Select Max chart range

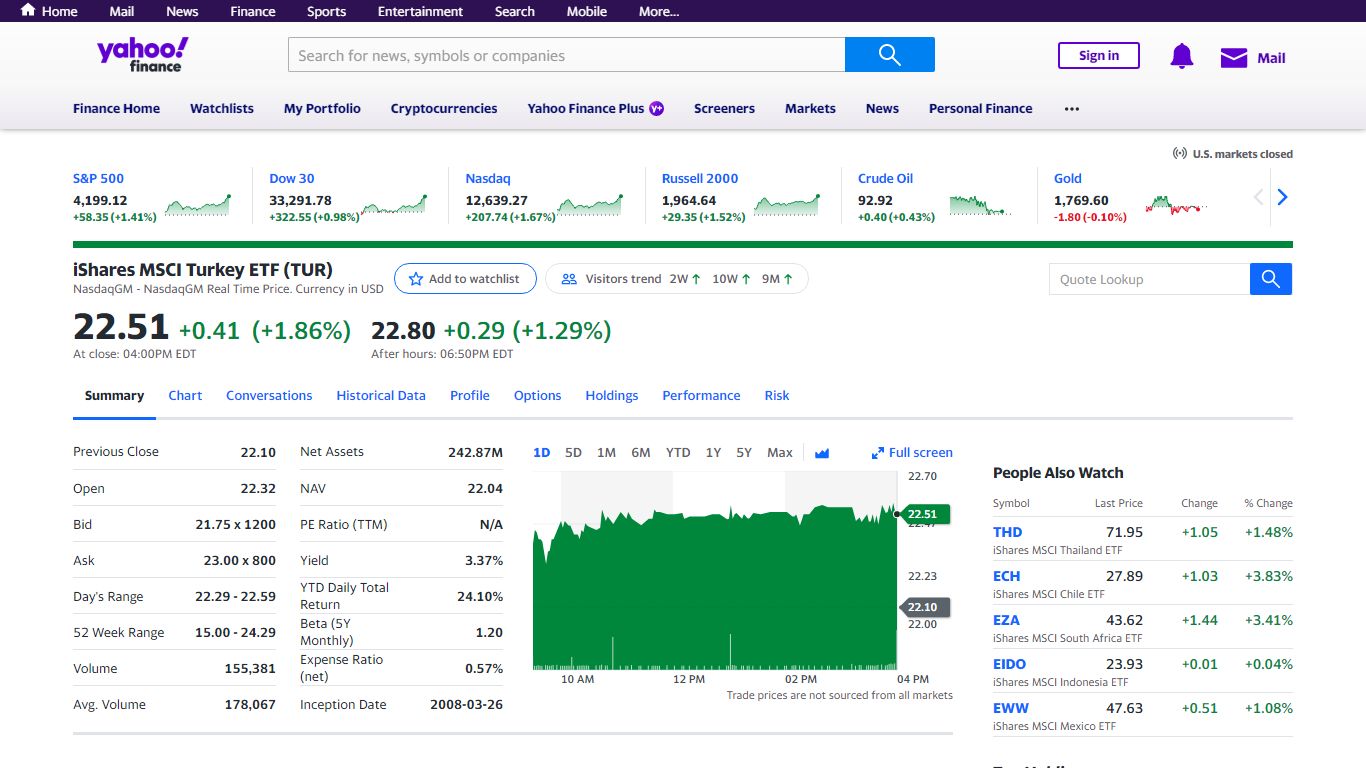780,453
